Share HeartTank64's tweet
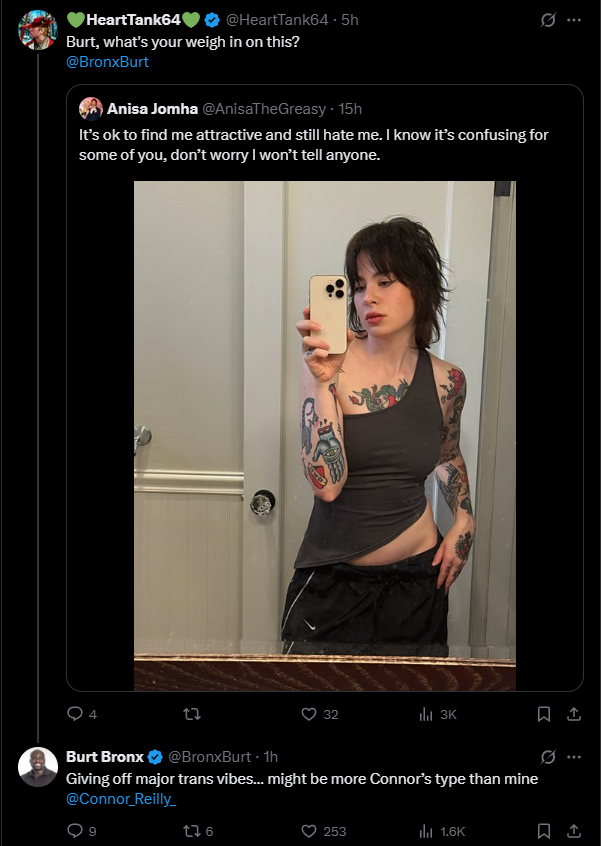The height and width of the screenshot is (846, 601). [x=574, y=714]
